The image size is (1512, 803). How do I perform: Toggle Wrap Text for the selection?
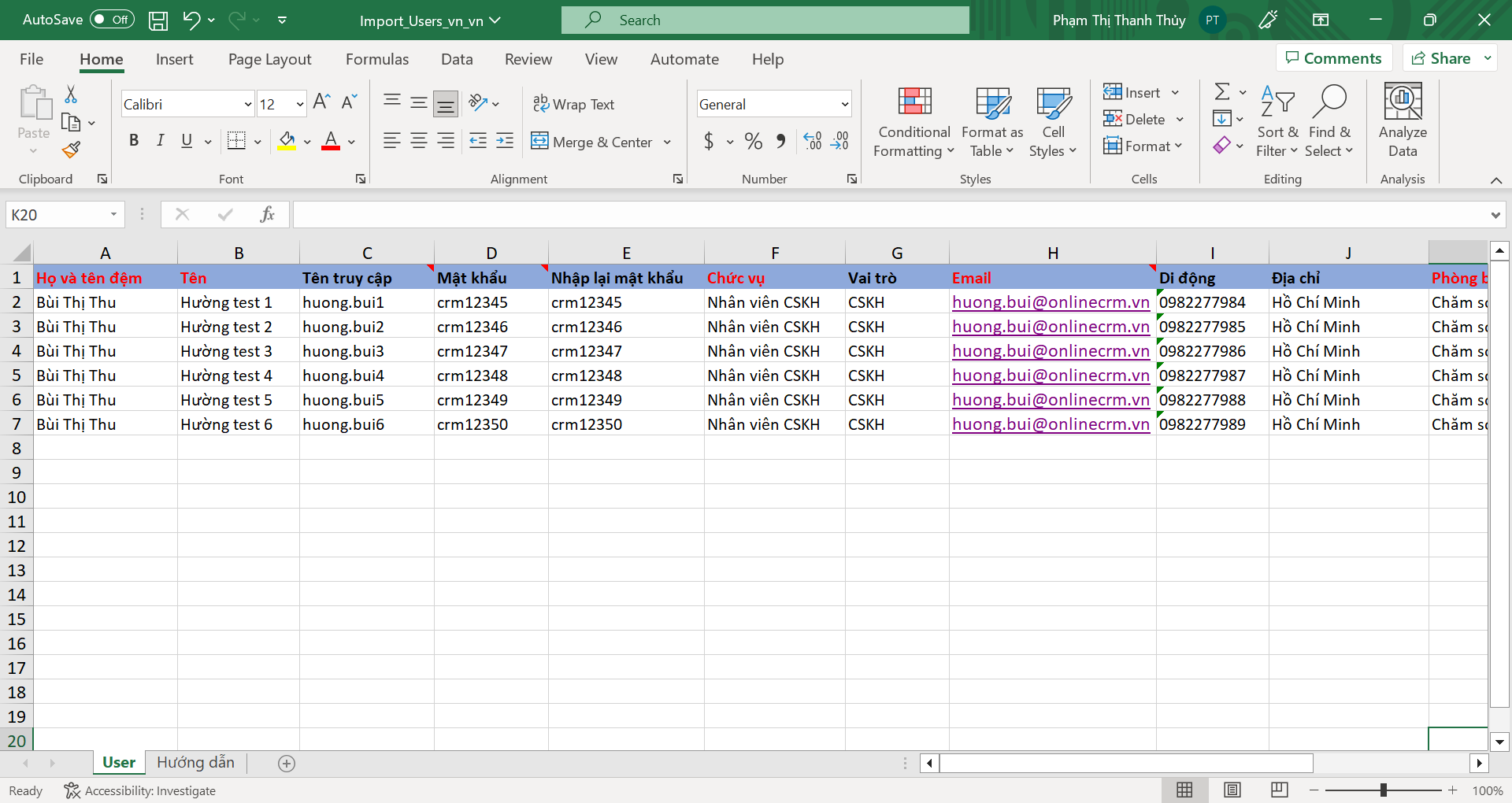(x=574, y=103)
